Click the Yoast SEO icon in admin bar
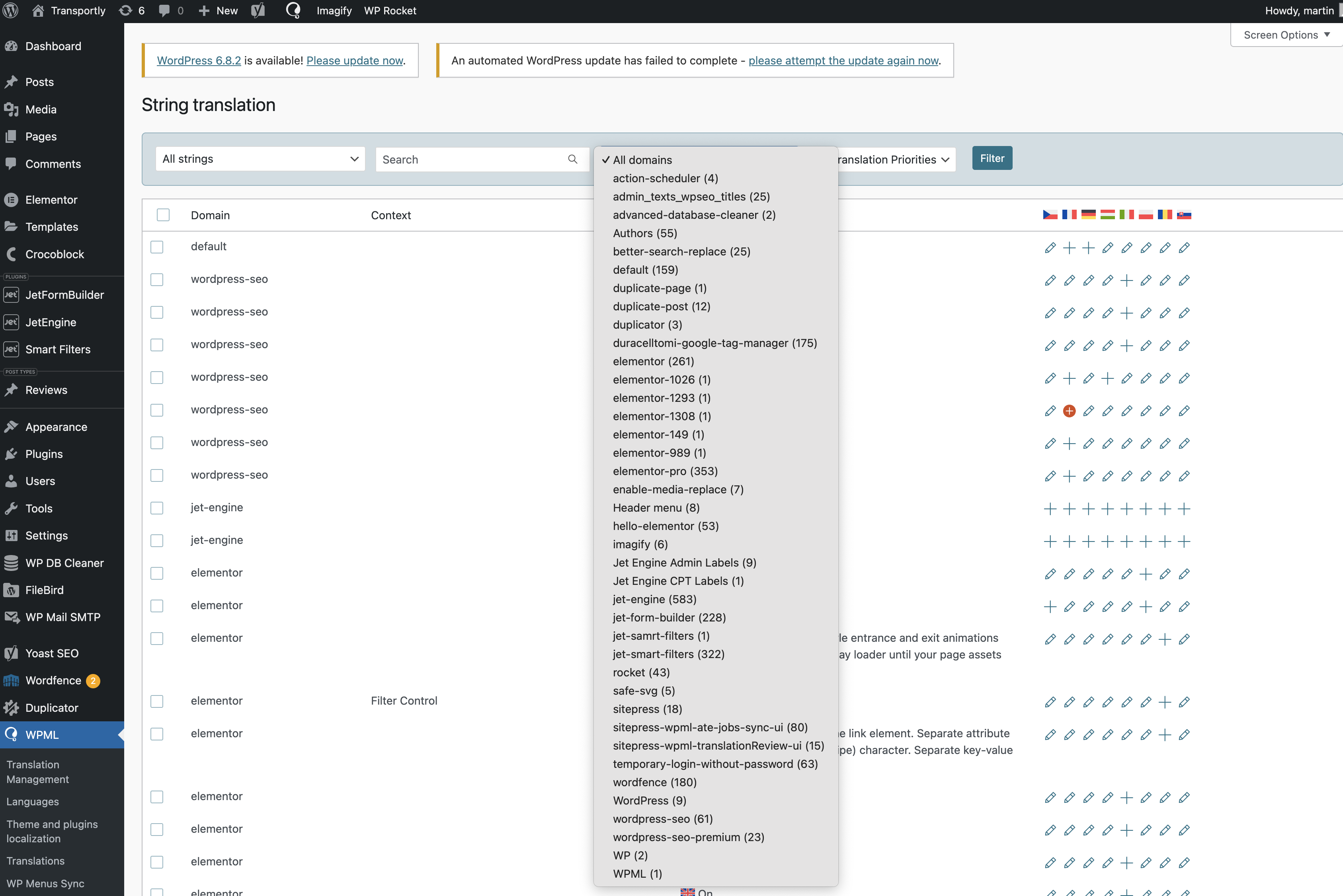 [x=258, y=10]
